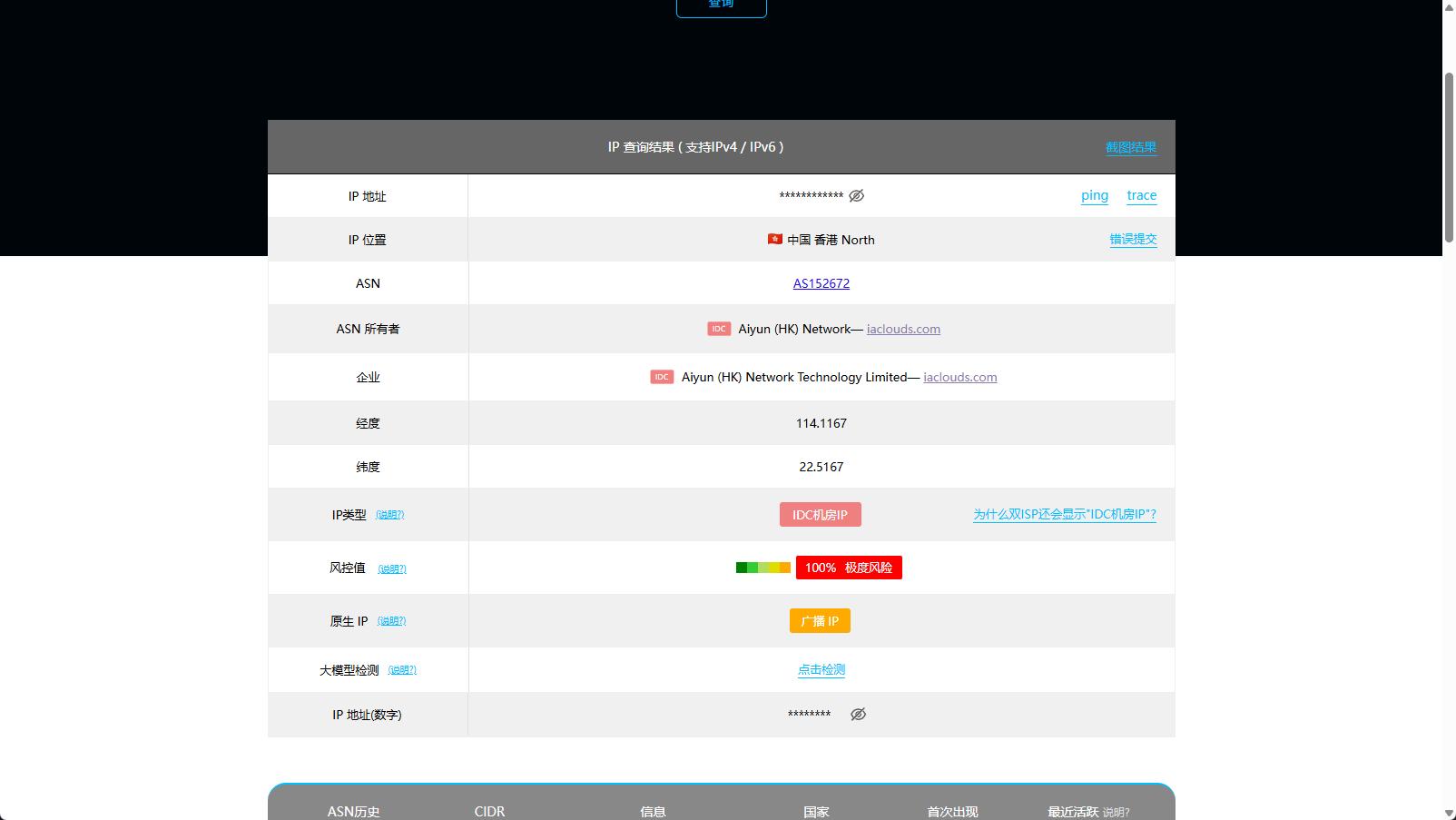Open the ping link
Image resolution: width=1456 pixels, height=820 pixels.
click(1095, 195)
